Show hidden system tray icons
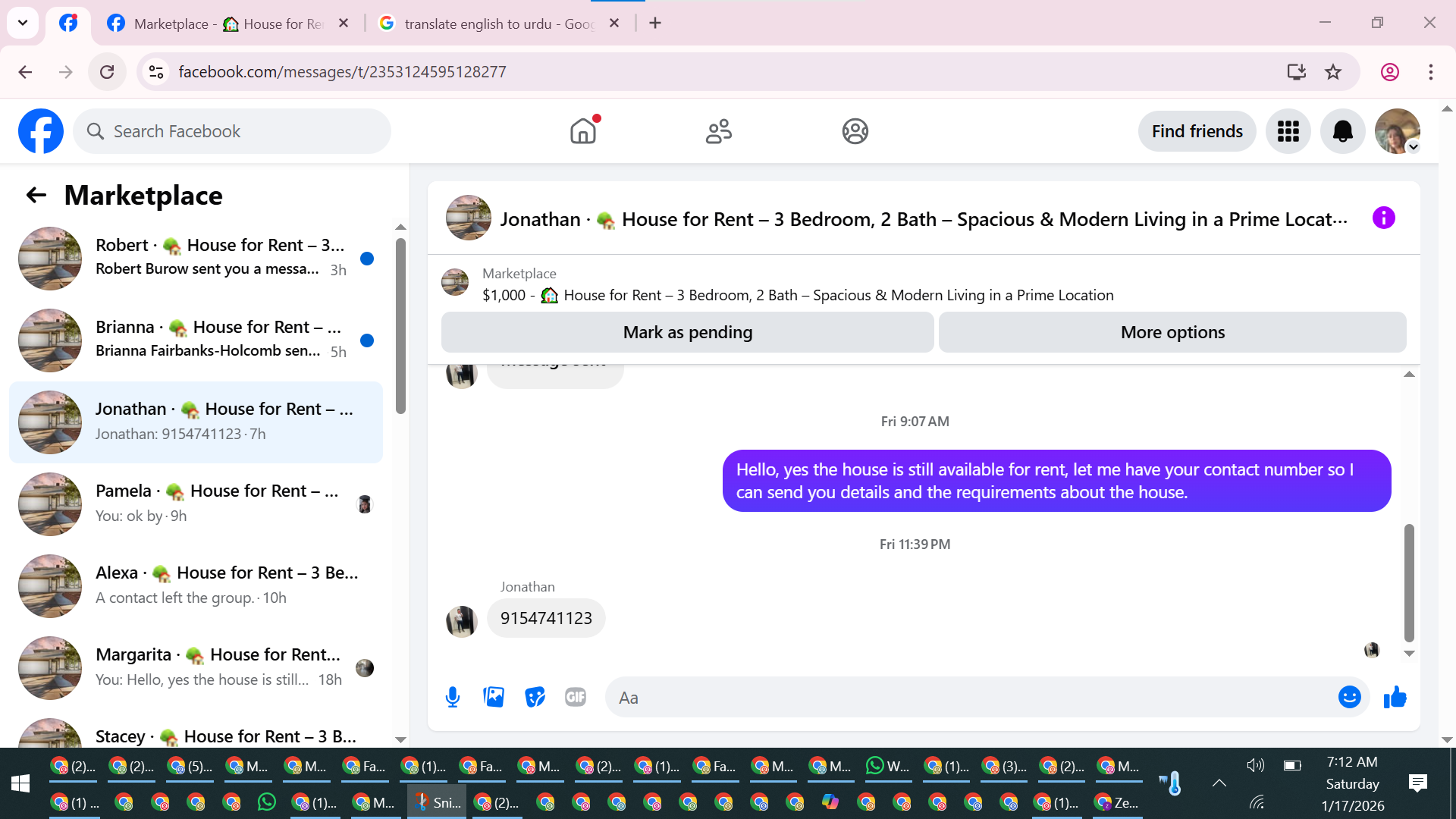1456x819 pixels. click(1219, 783)
